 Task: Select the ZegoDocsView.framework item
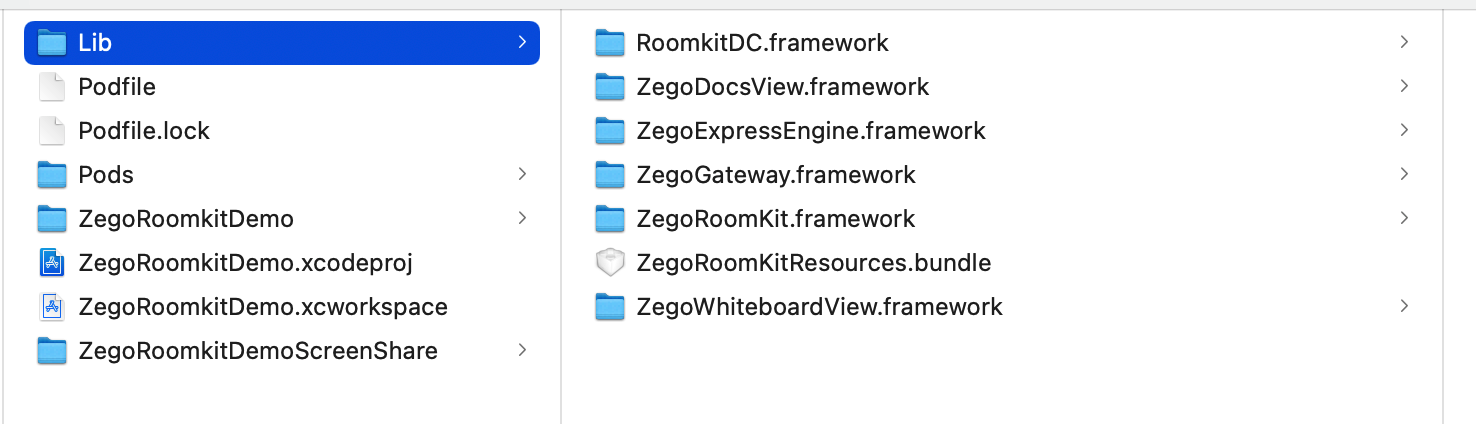[x=1002, y=87]
